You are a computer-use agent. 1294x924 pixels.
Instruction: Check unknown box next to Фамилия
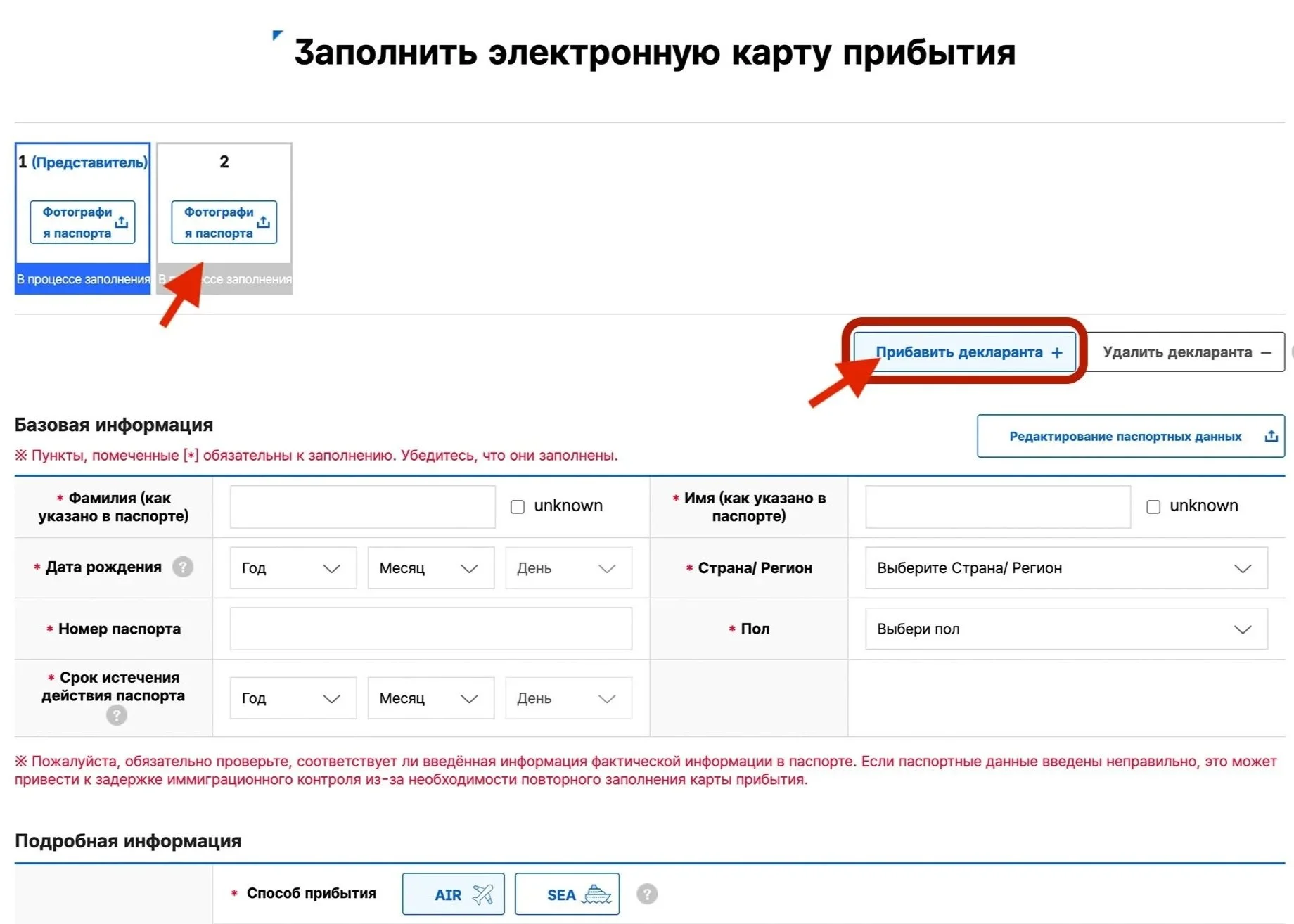(x=518, y=507)
